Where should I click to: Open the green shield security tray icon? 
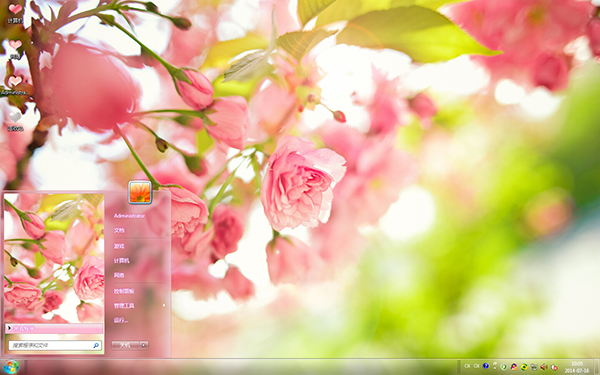[x=504, y=367]
